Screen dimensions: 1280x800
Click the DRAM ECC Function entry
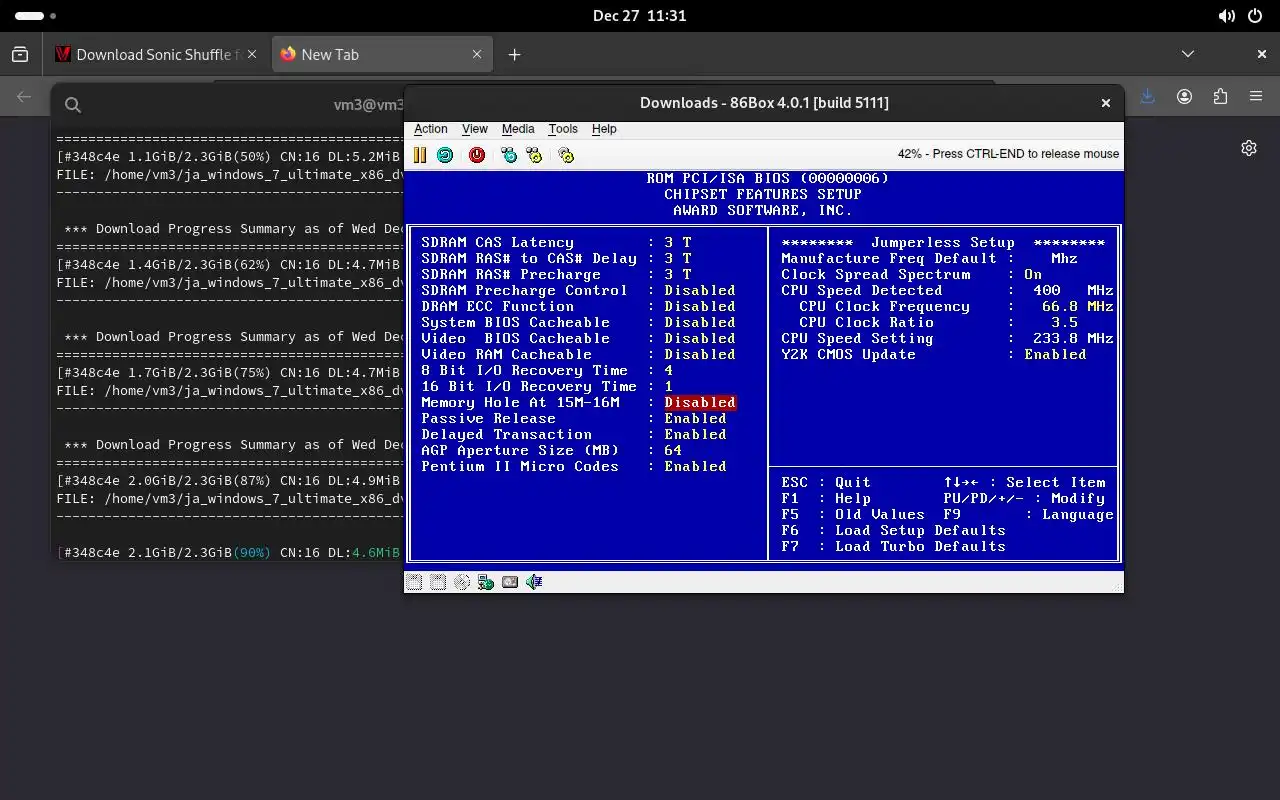(x=578, y=307)
